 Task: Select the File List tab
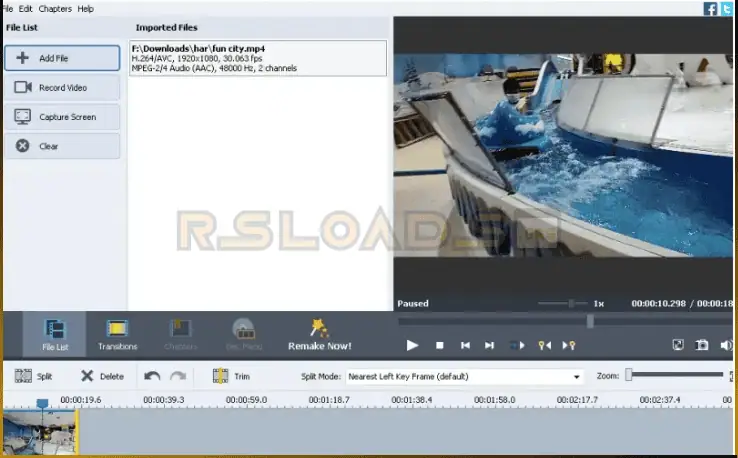pyautogui.click(x=55, y=335)
